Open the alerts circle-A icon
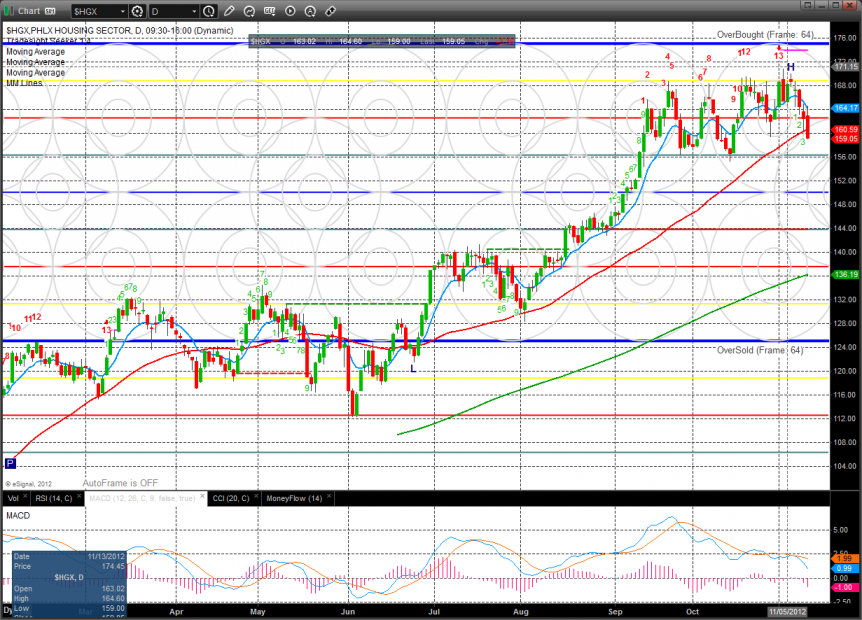The image size is (862, 620). 310,11
